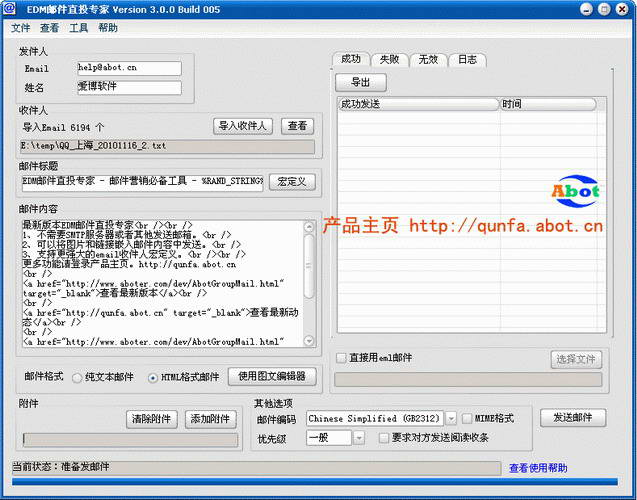
Task: Open the 帮助 menu
Action: [x=108, y=28]
